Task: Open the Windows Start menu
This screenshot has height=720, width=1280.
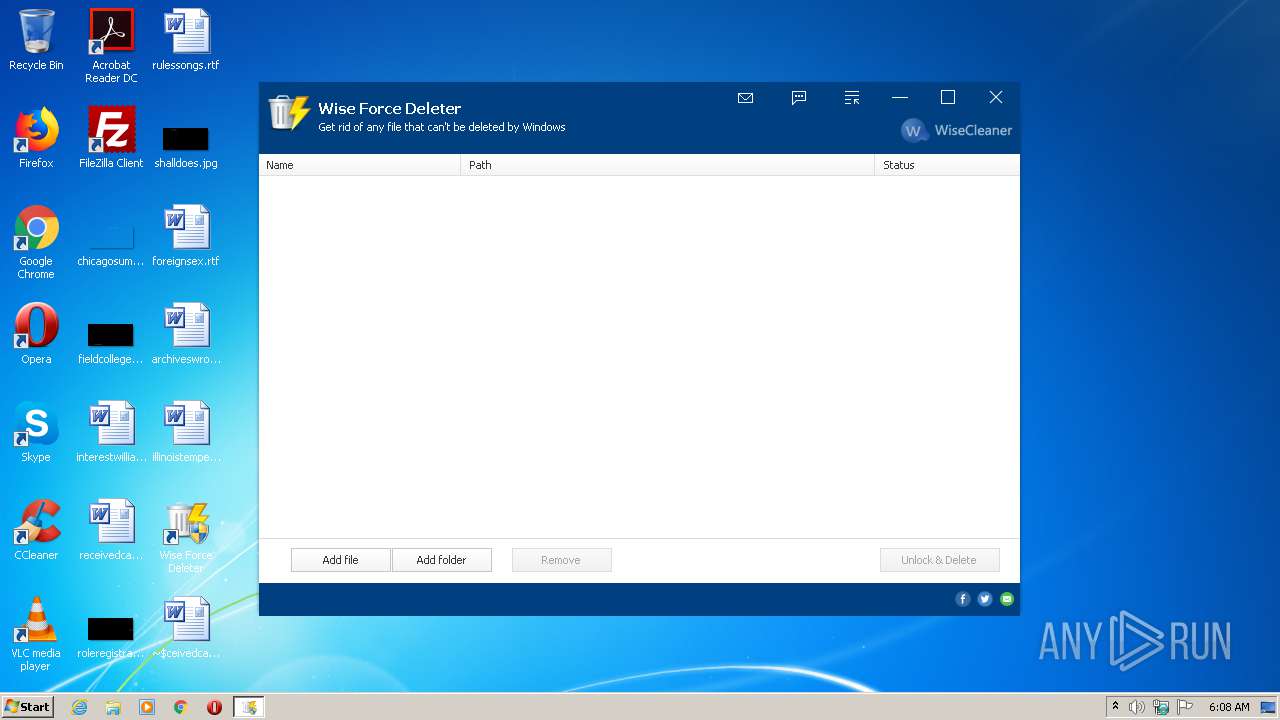Action: point(28,707)
